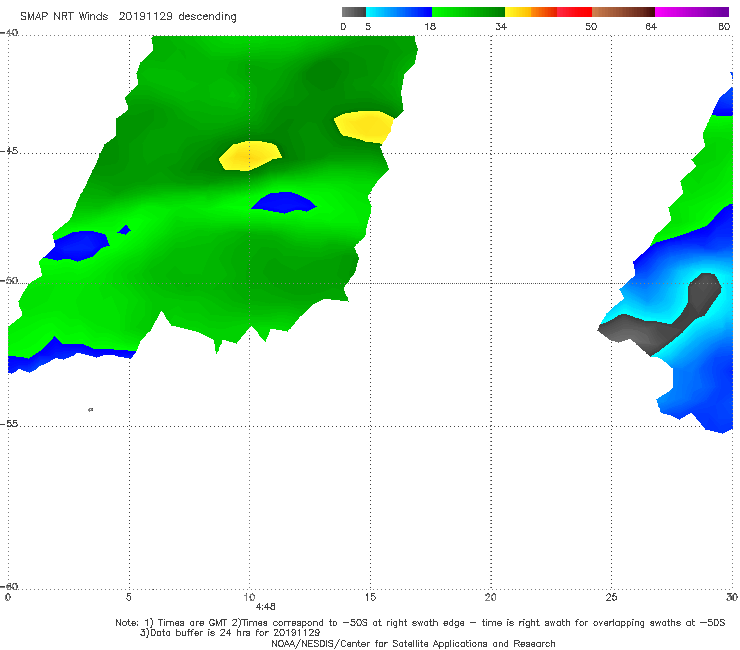The height and width of the screenshot is (650, 740).
Task: Click the yellow wind patch near longitude 10
Action: [250, 155]
